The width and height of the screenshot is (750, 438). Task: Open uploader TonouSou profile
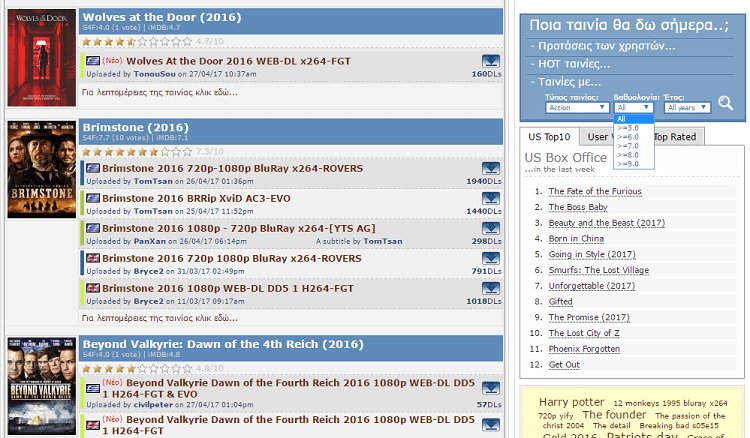[154, 74]
